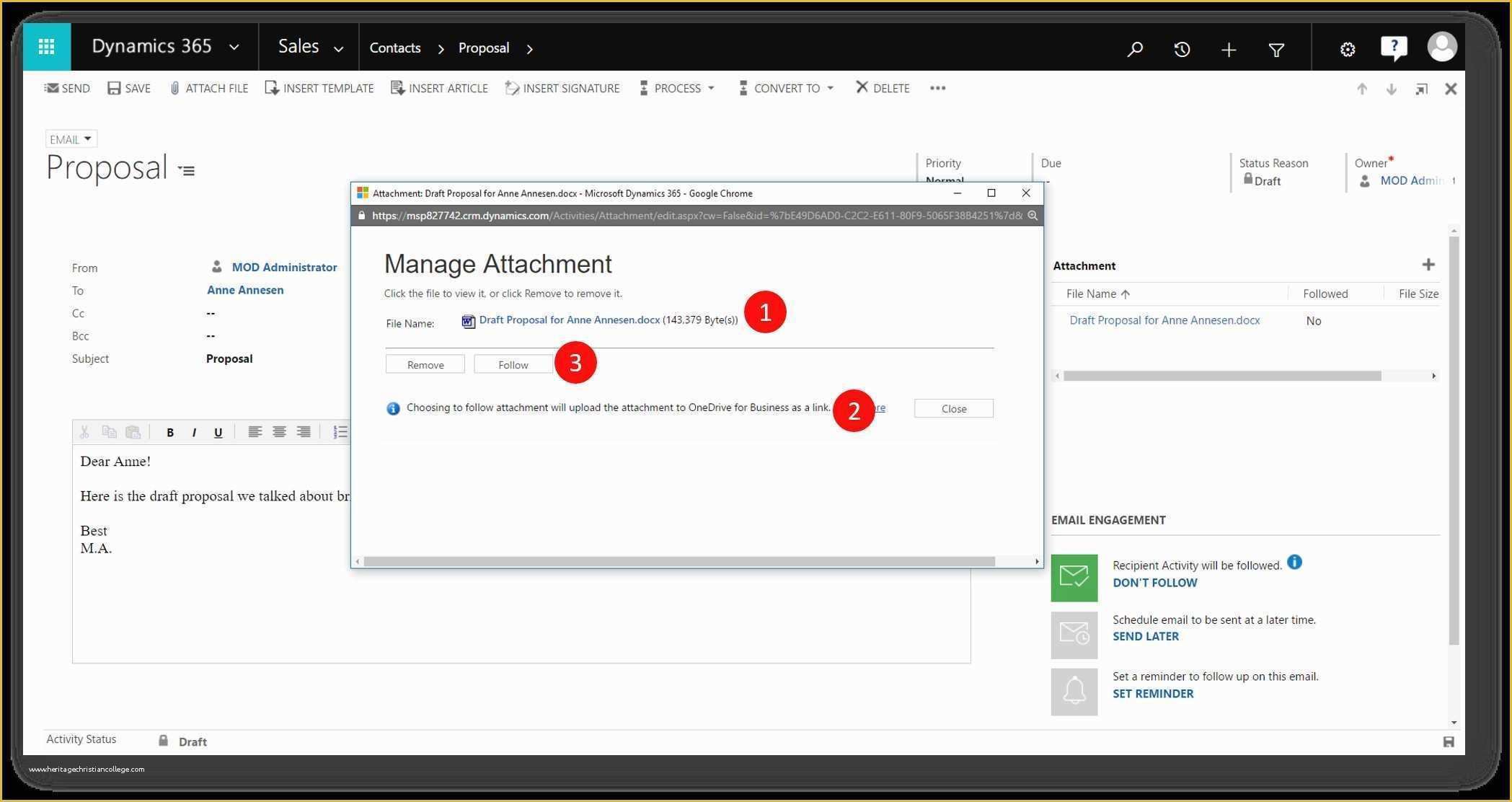Open settings gear icon
1512x802 pixels.
[x=1348, y=49]
